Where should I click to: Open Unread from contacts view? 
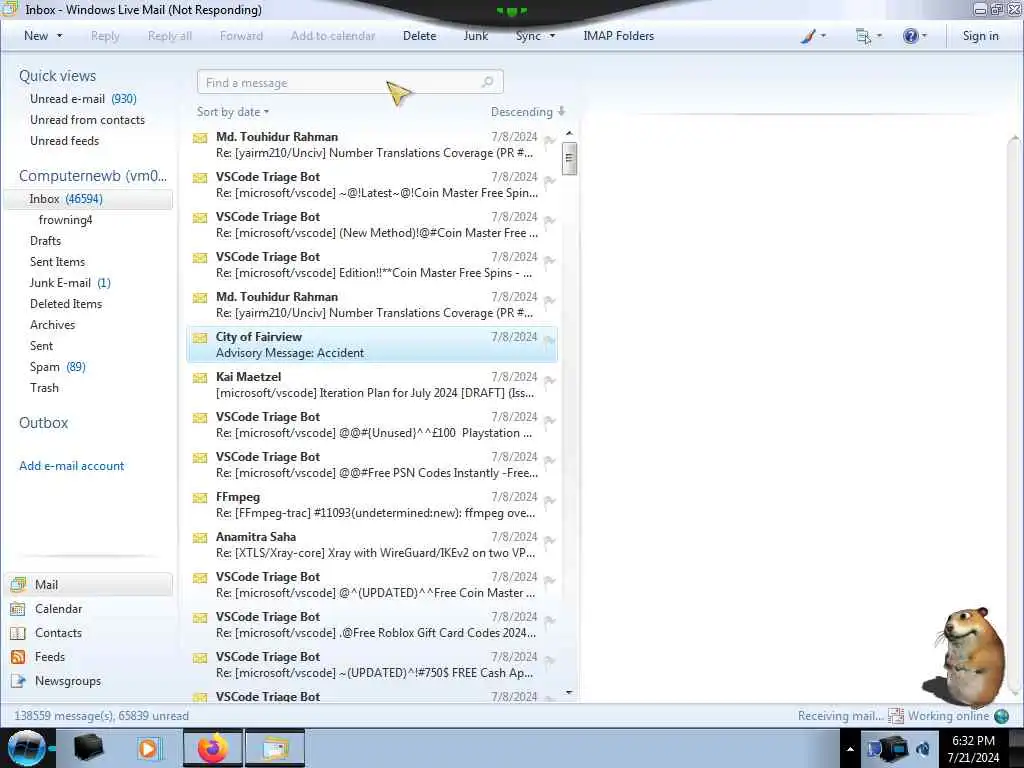88,120
